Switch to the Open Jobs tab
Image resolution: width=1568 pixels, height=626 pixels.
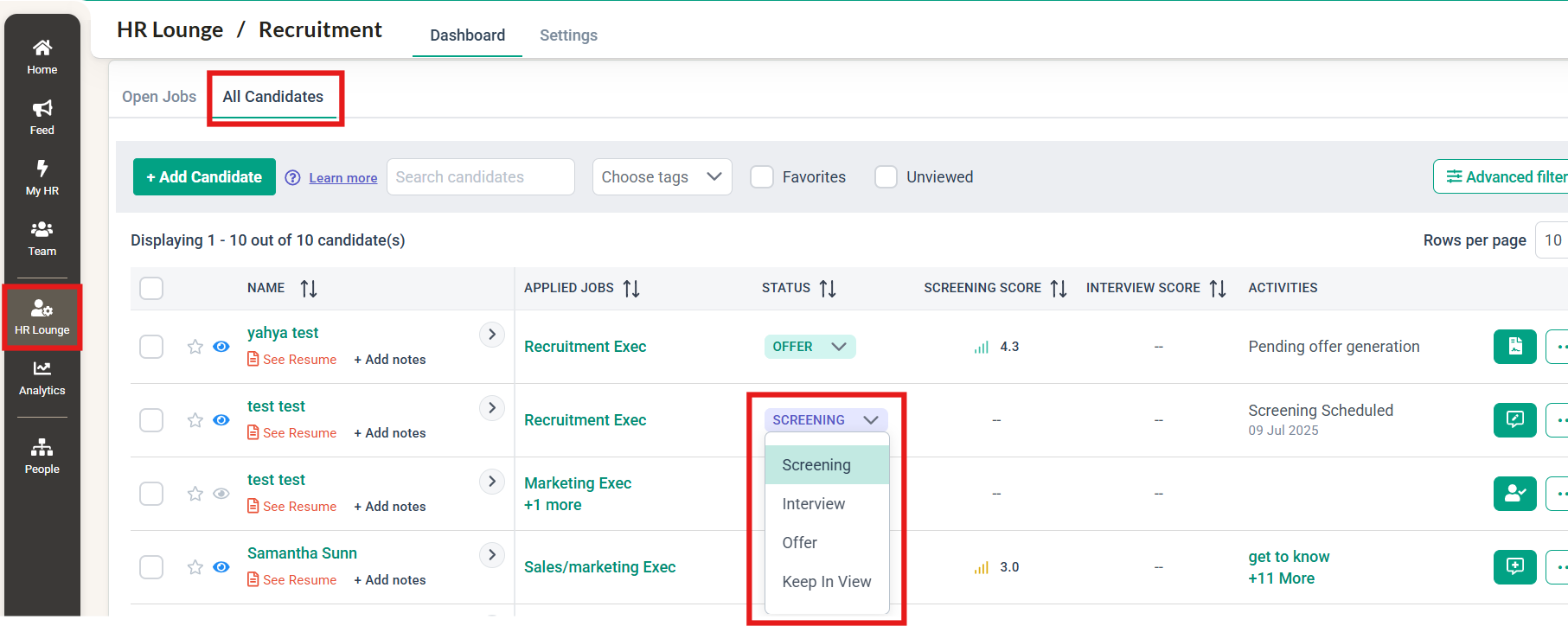point(159,97)
